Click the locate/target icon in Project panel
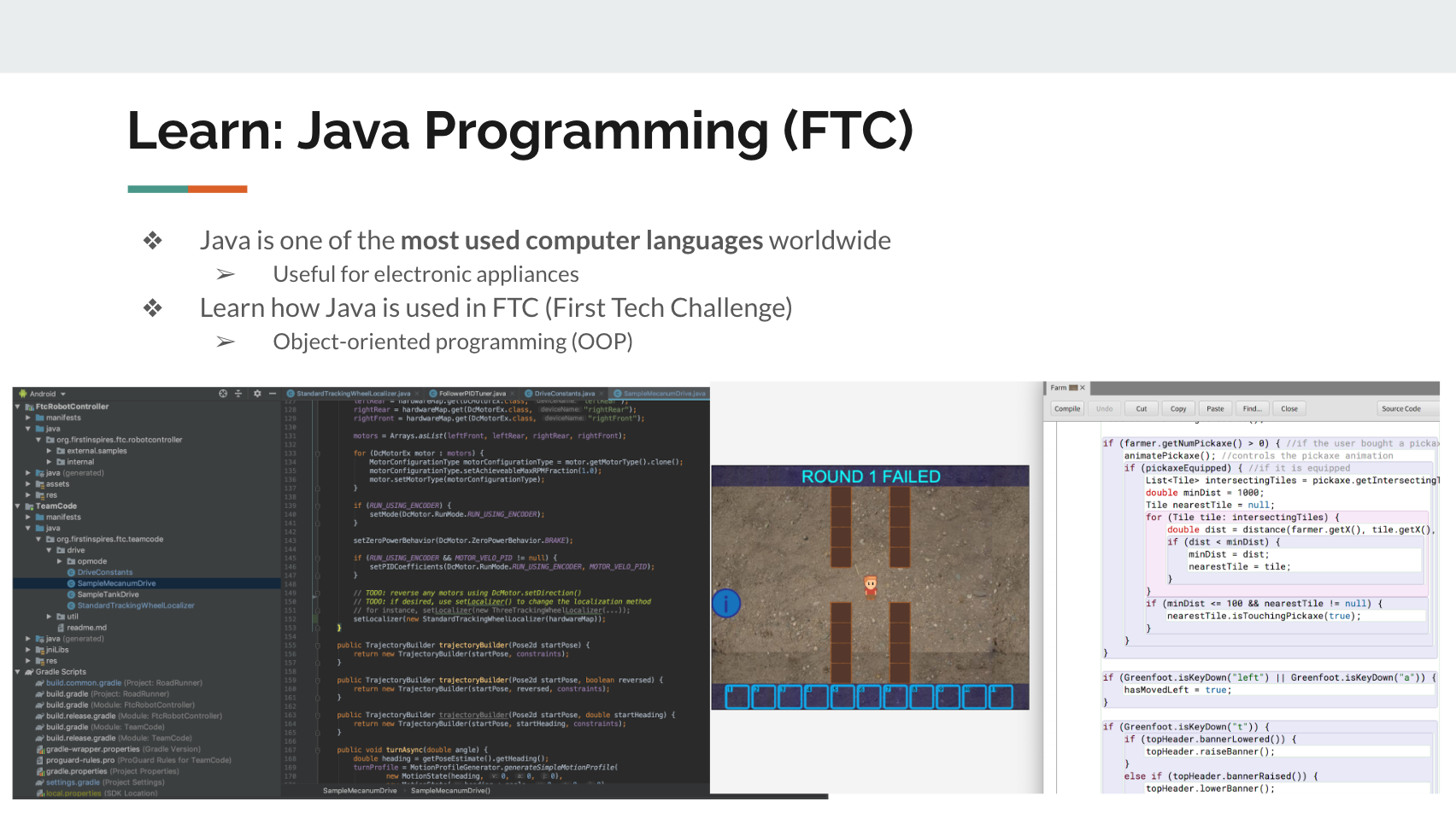The height and width of the screenshot is (813, 1456). 223,394
